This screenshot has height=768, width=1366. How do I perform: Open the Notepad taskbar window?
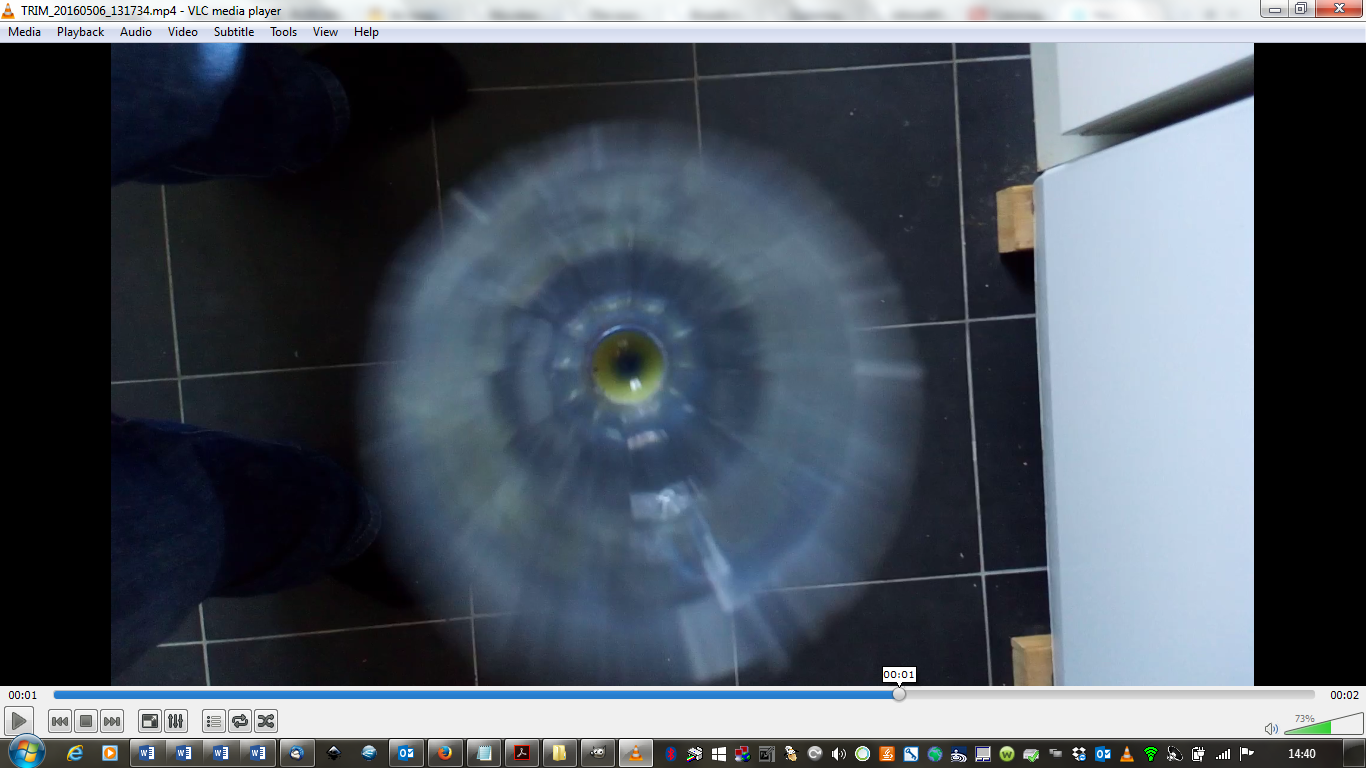coord(484,753)
